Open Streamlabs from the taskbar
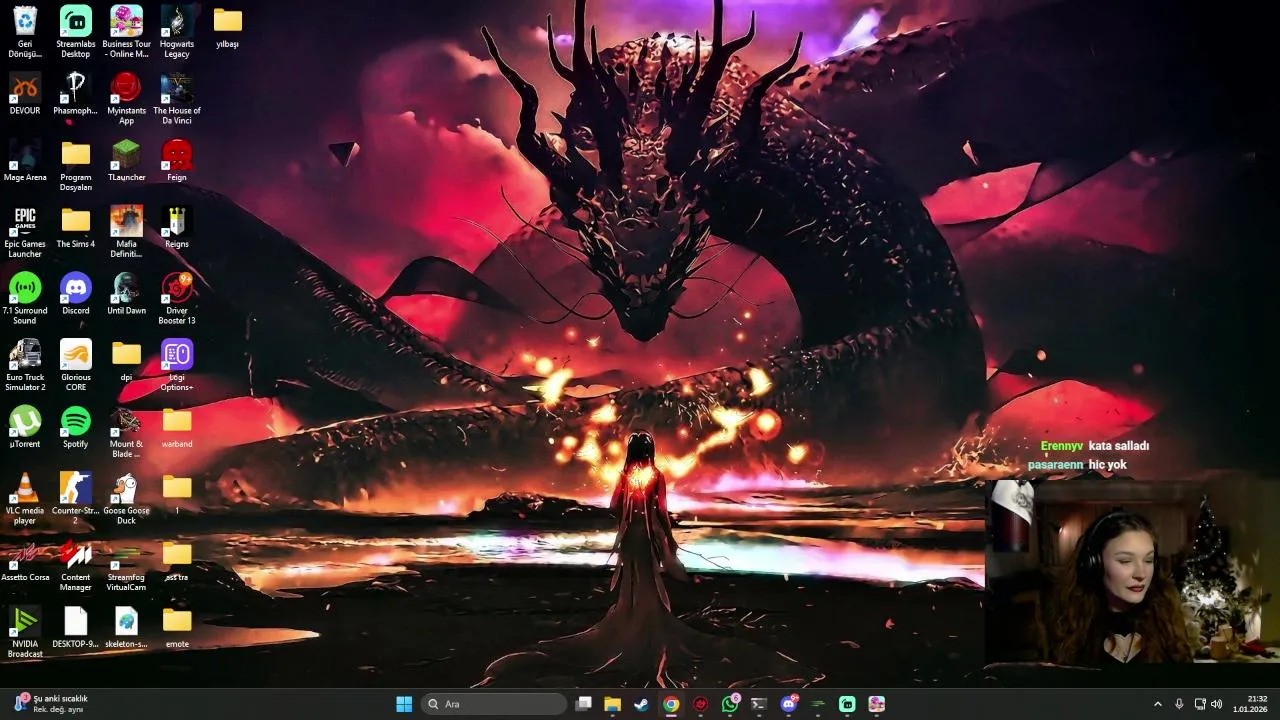This screenshot has height=720, width=1280. pos(847,704)
